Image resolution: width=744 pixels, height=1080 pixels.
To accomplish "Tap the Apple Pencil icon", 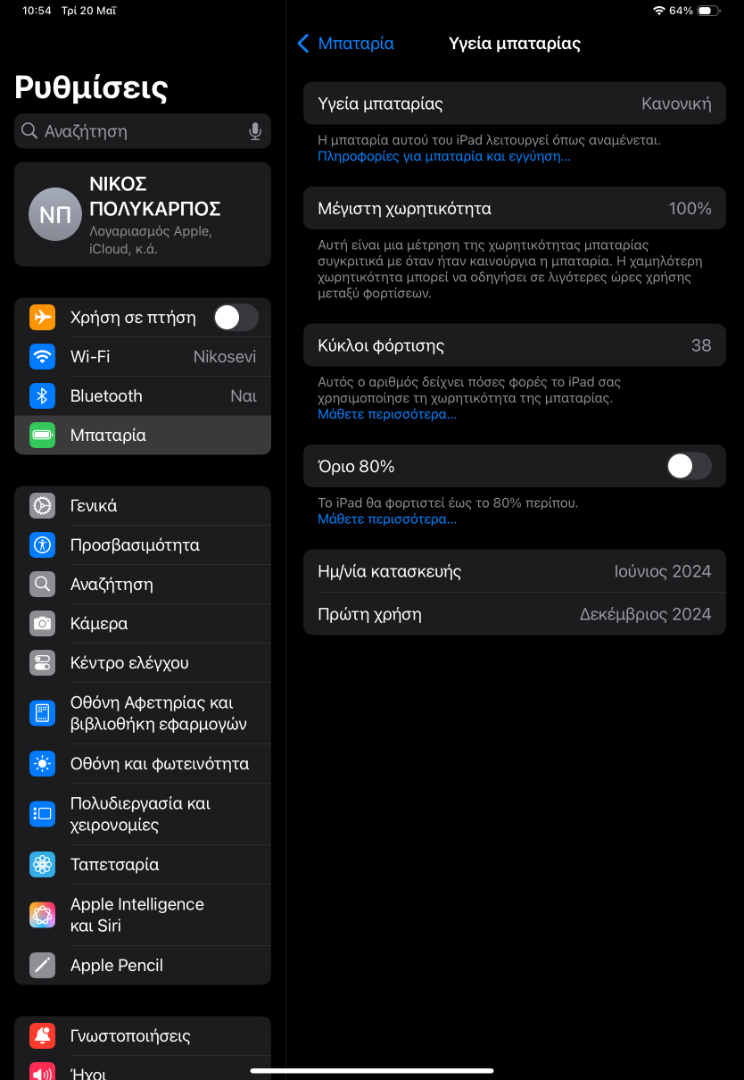I will pyautogui.click(x=42, y=965).
